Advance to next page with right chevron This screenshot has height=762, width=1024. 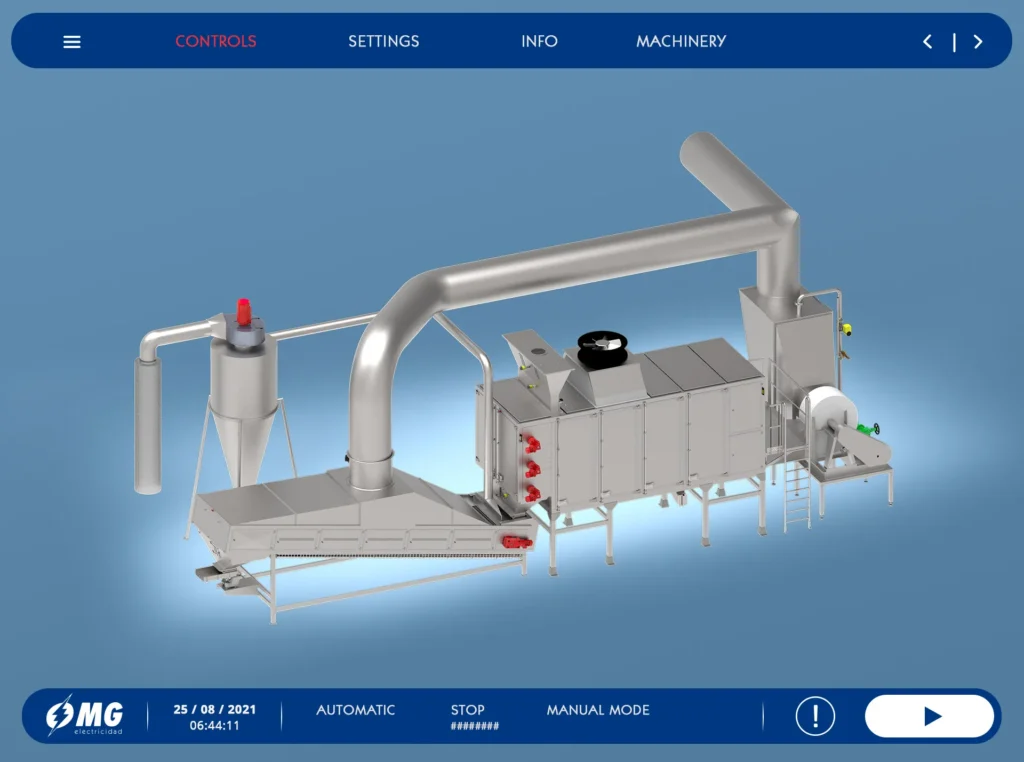pos(978,42)
